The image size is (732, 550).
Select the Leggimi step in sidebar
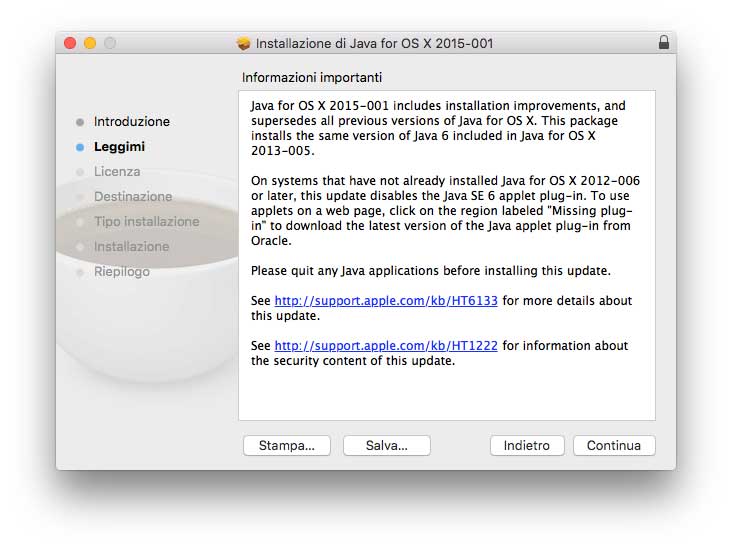[x=120, y=147]
